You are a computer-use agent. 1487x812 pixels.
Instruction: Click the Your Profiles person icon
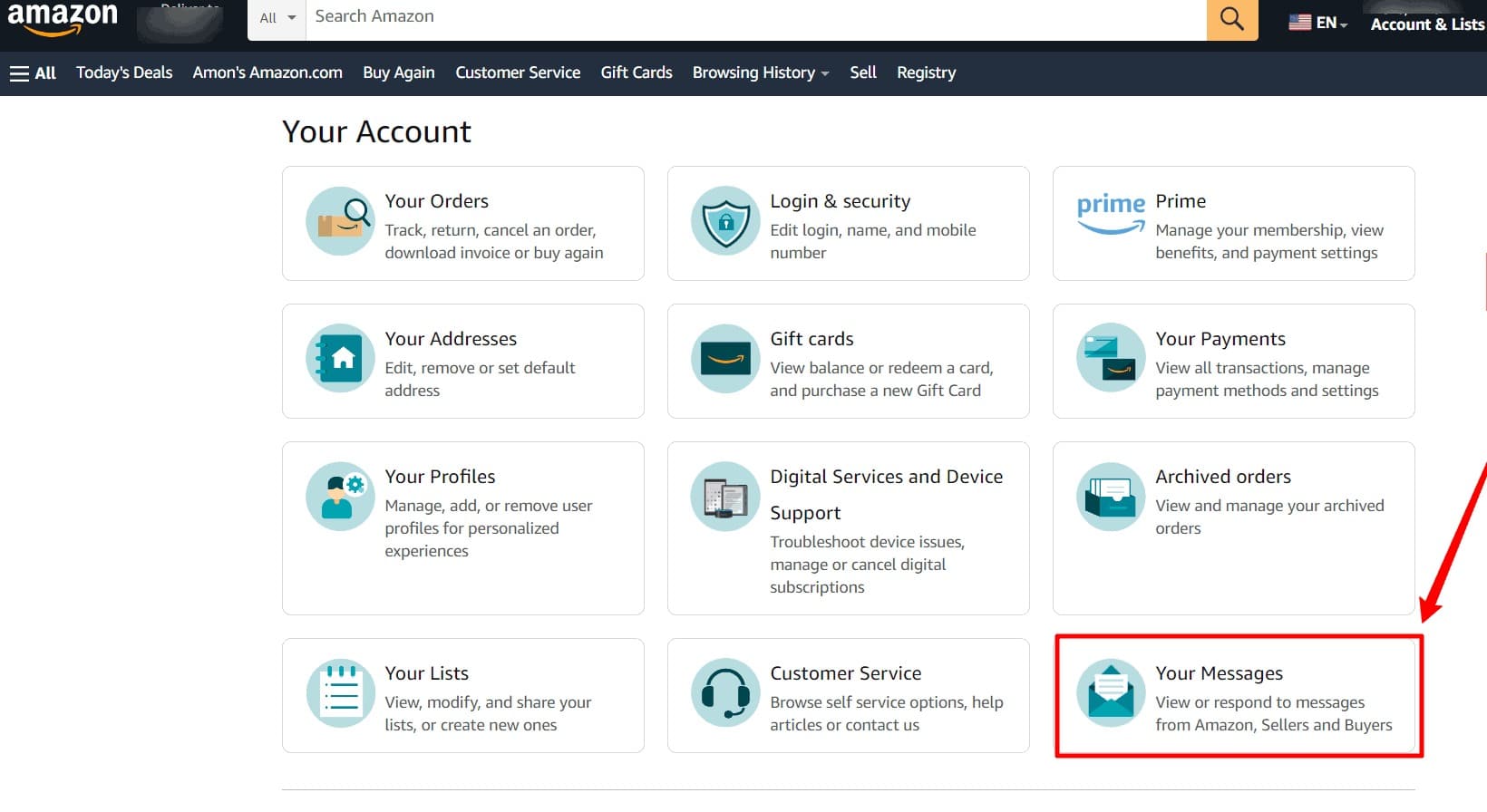click(x=340, y=497)
